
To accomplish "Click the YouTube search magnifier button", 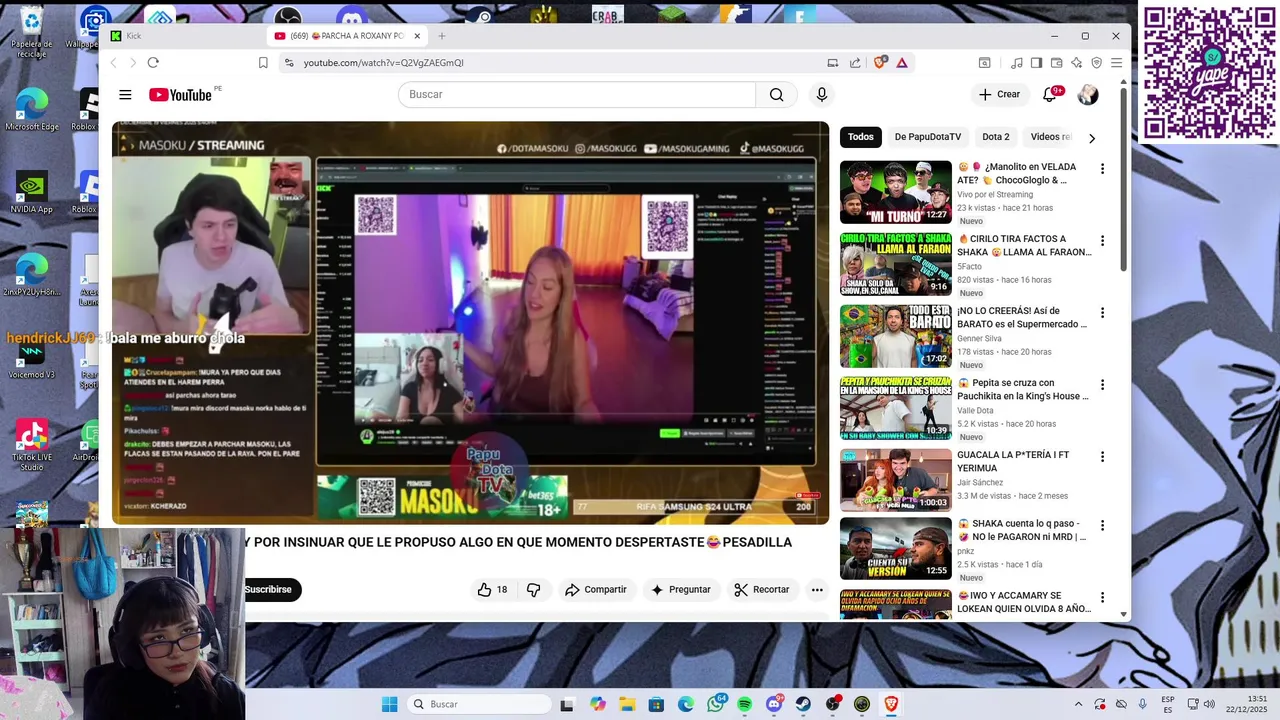I will pyautogui.click(x=776, y=94).
